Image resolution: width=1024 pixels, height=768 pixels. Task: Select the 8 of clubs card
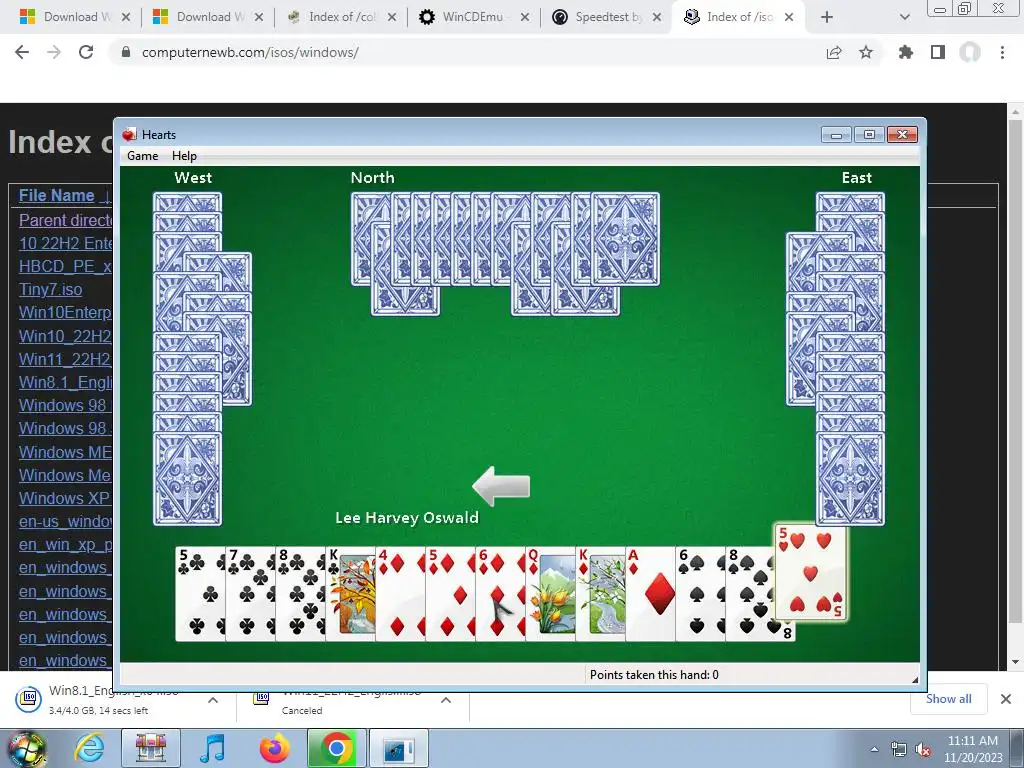coord(300,594)
